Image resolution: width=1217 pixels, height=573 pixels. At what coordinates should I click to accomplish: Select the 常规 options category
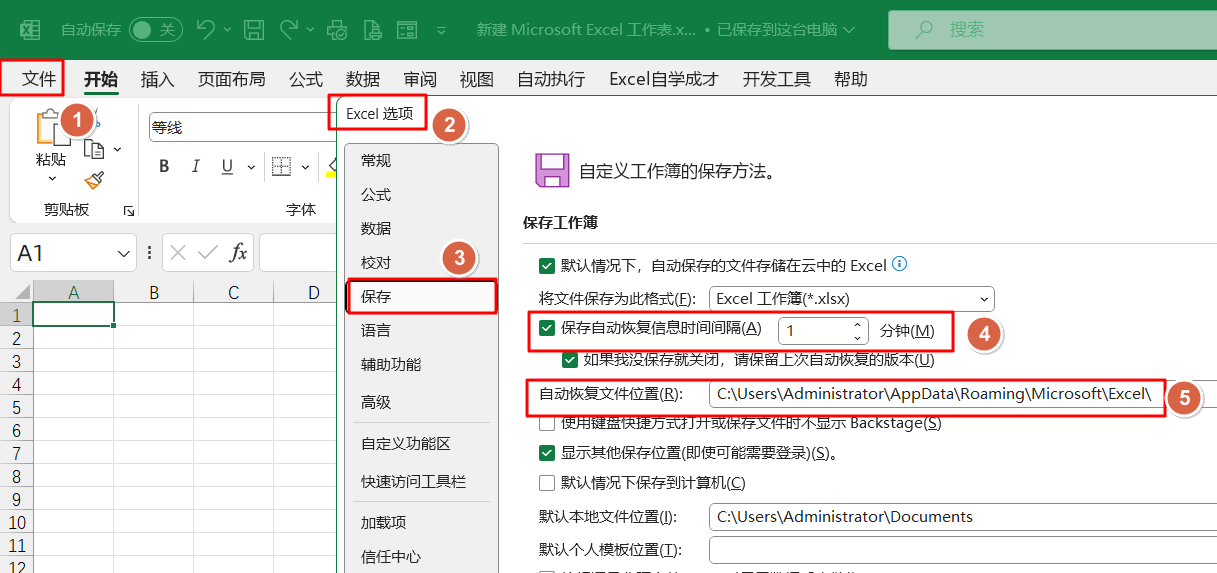click(421, 161)
